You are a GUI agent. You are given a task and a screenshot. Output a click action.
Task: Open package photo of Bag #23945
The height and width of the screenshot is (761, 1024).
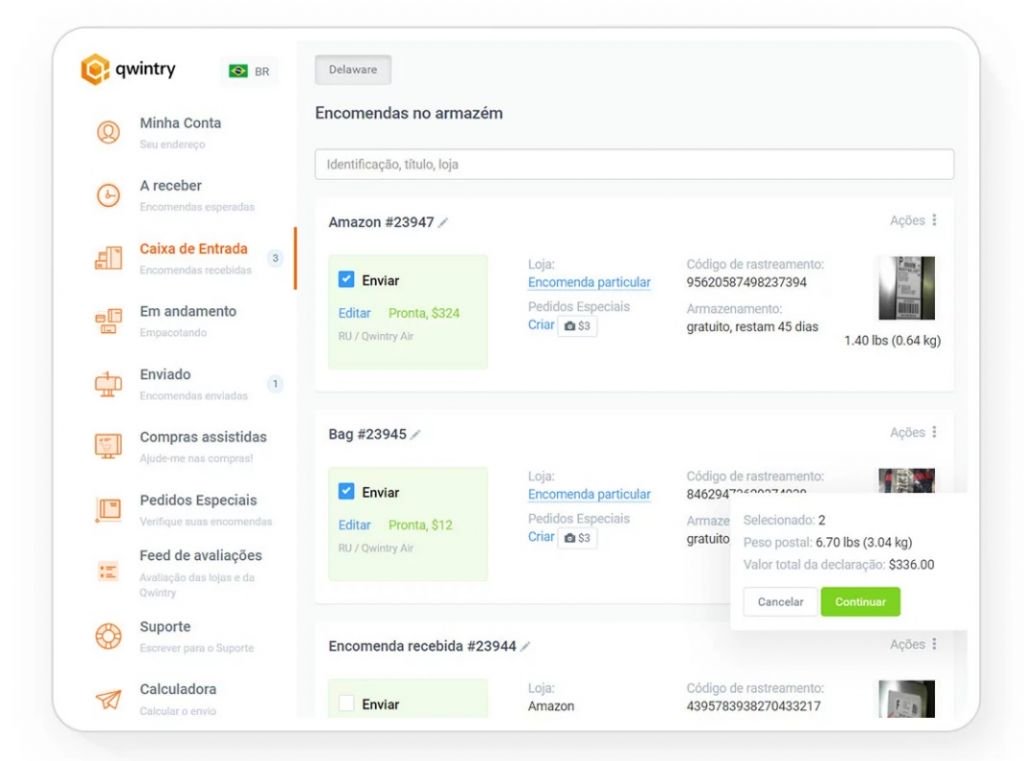906,481
